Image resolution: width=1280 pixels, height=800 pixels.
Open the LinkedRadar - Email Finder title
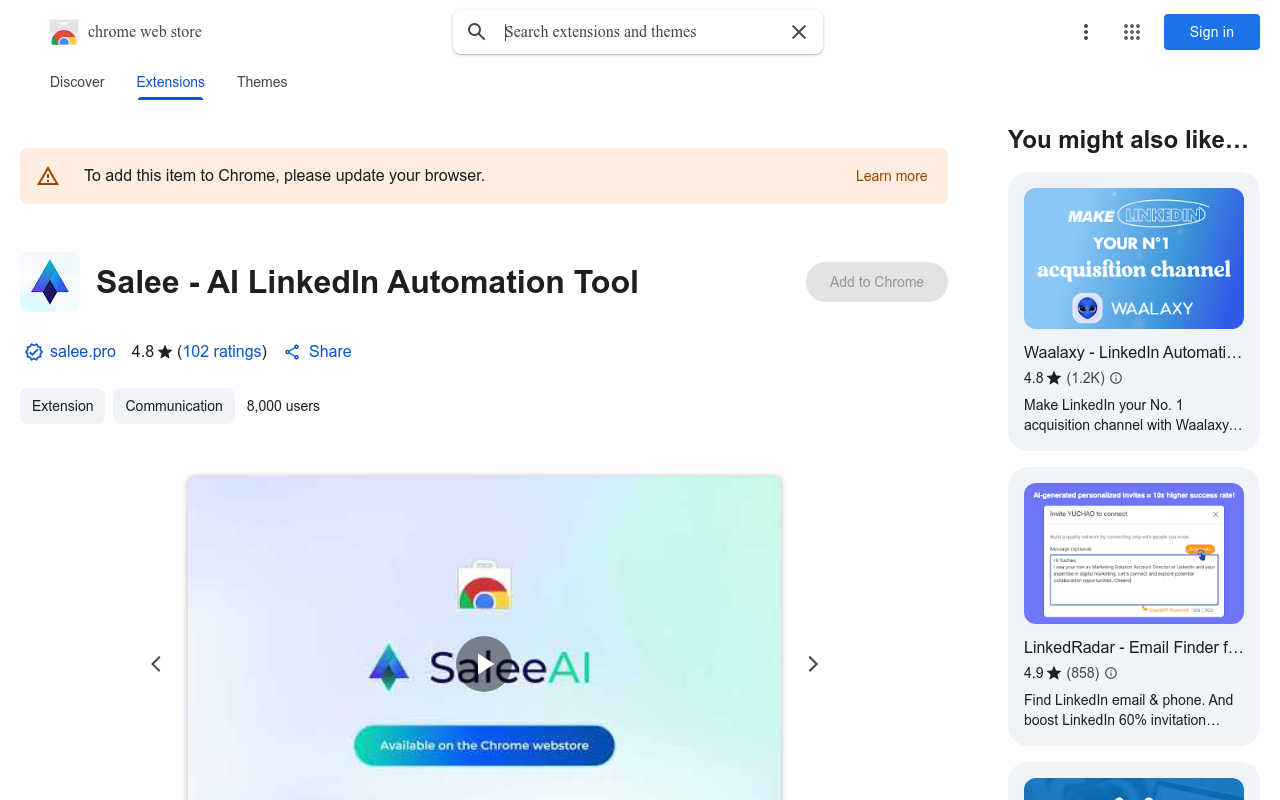[x=1134, y=647]
